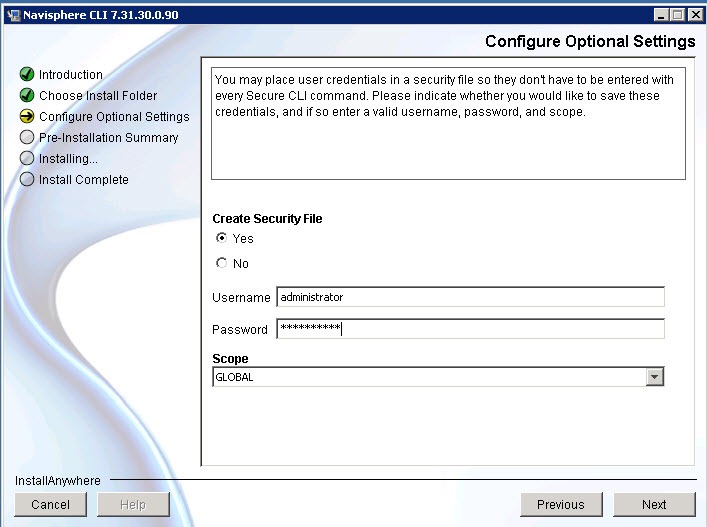Select the Yes radio button

pyautogui.click(x=222, y=239)
